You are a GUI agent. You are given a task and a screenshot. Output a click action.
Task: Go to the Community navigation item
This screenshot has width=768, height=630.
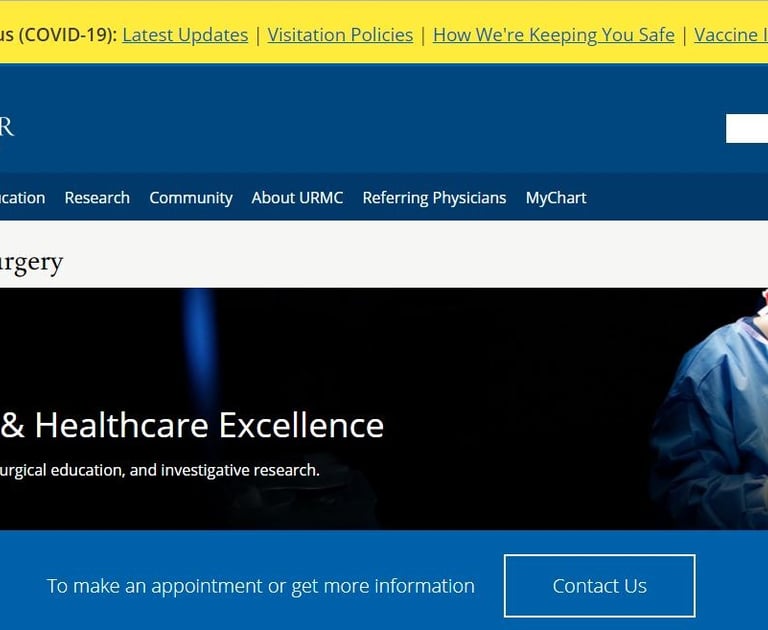(191, 198)
